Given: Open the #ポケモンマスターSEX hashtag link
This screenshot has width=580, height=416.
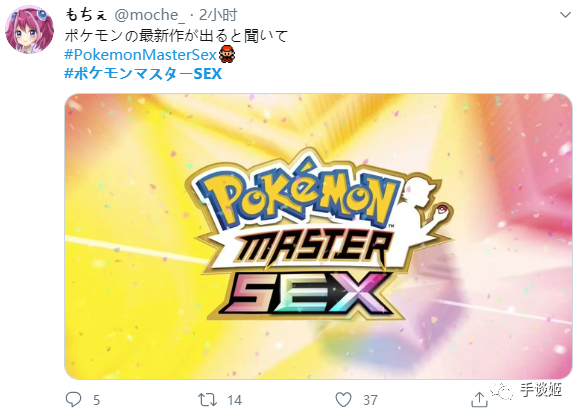Looking at the screenshot, I should (143, 74).
